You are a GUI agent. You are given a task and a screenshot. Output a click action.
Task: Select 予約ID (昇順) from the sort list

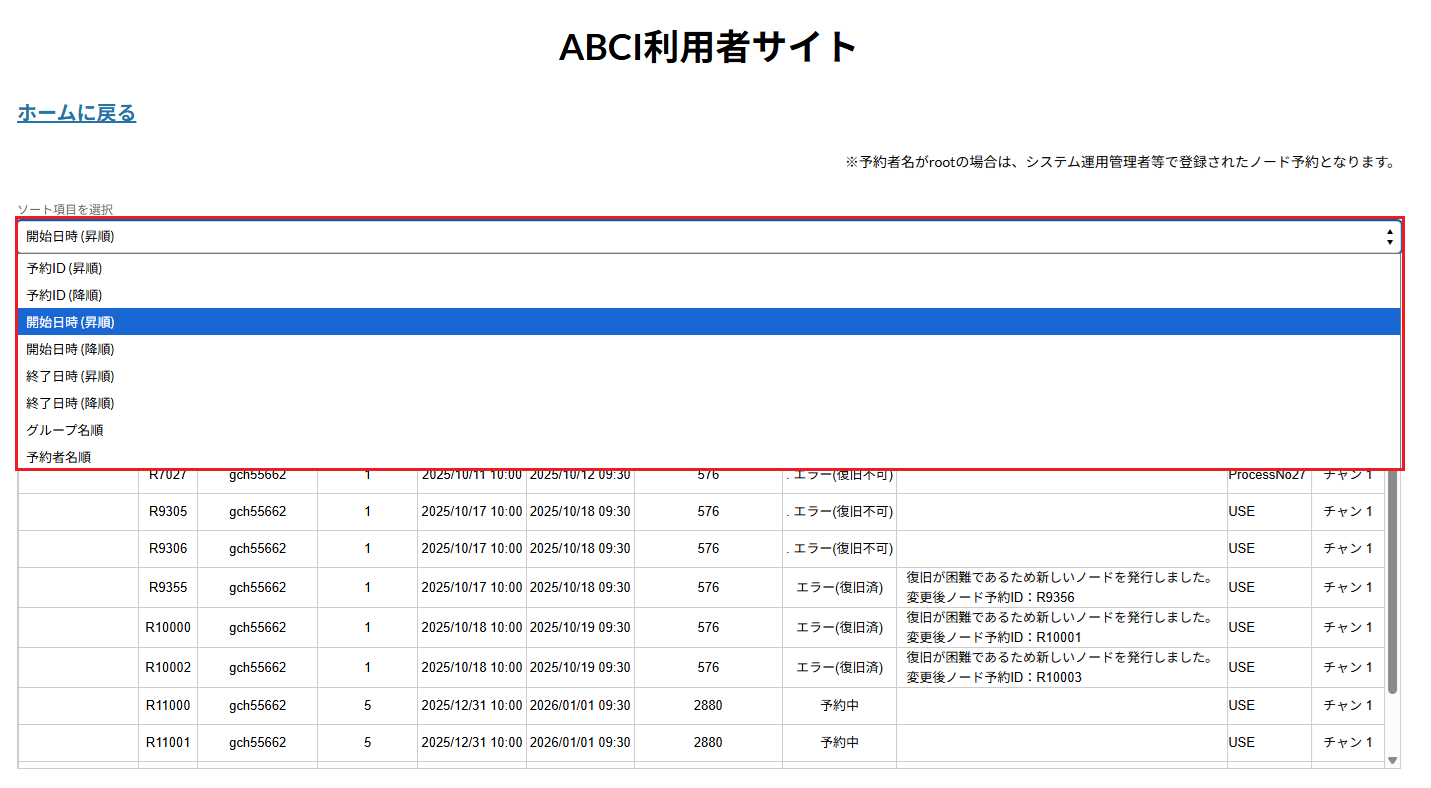(x=65, y=268)
